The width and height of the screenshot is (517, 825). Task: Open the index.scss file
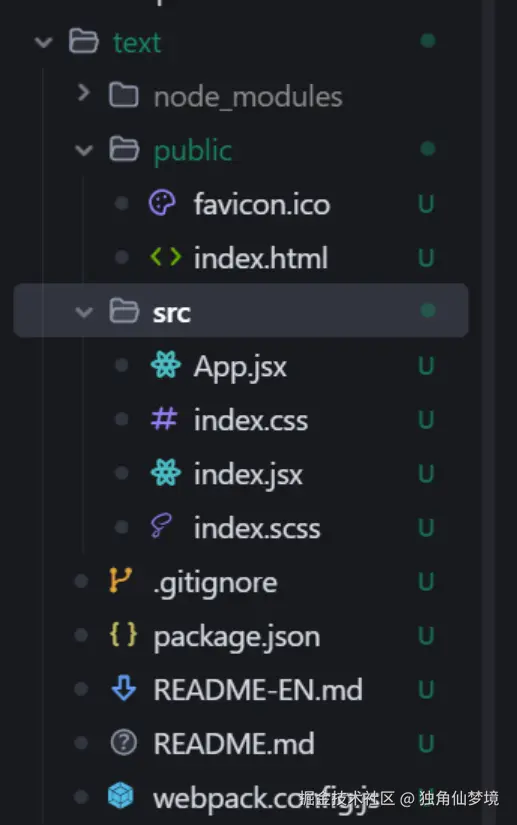[257, 528]
